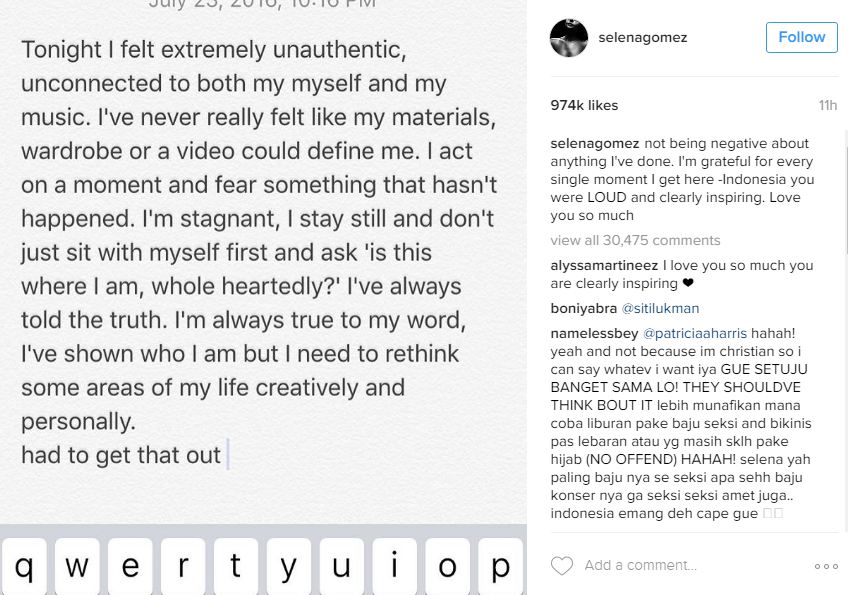Open the 11h post timestamp
The image size is (848, 595).
[x=827, y=106]
